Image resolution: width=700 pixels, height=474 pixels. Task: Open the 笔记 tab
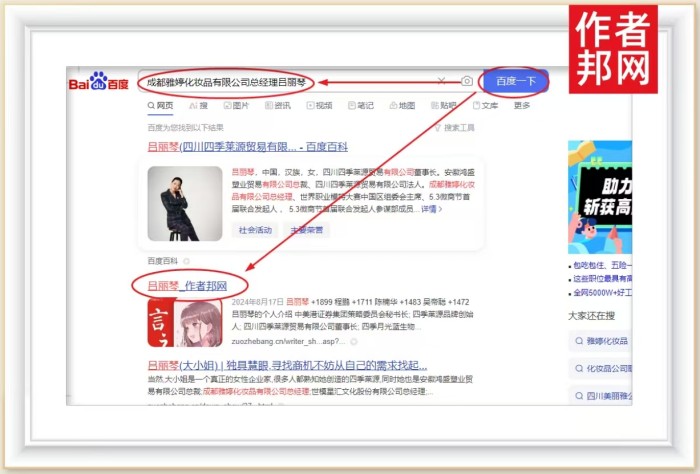point(361,105)
